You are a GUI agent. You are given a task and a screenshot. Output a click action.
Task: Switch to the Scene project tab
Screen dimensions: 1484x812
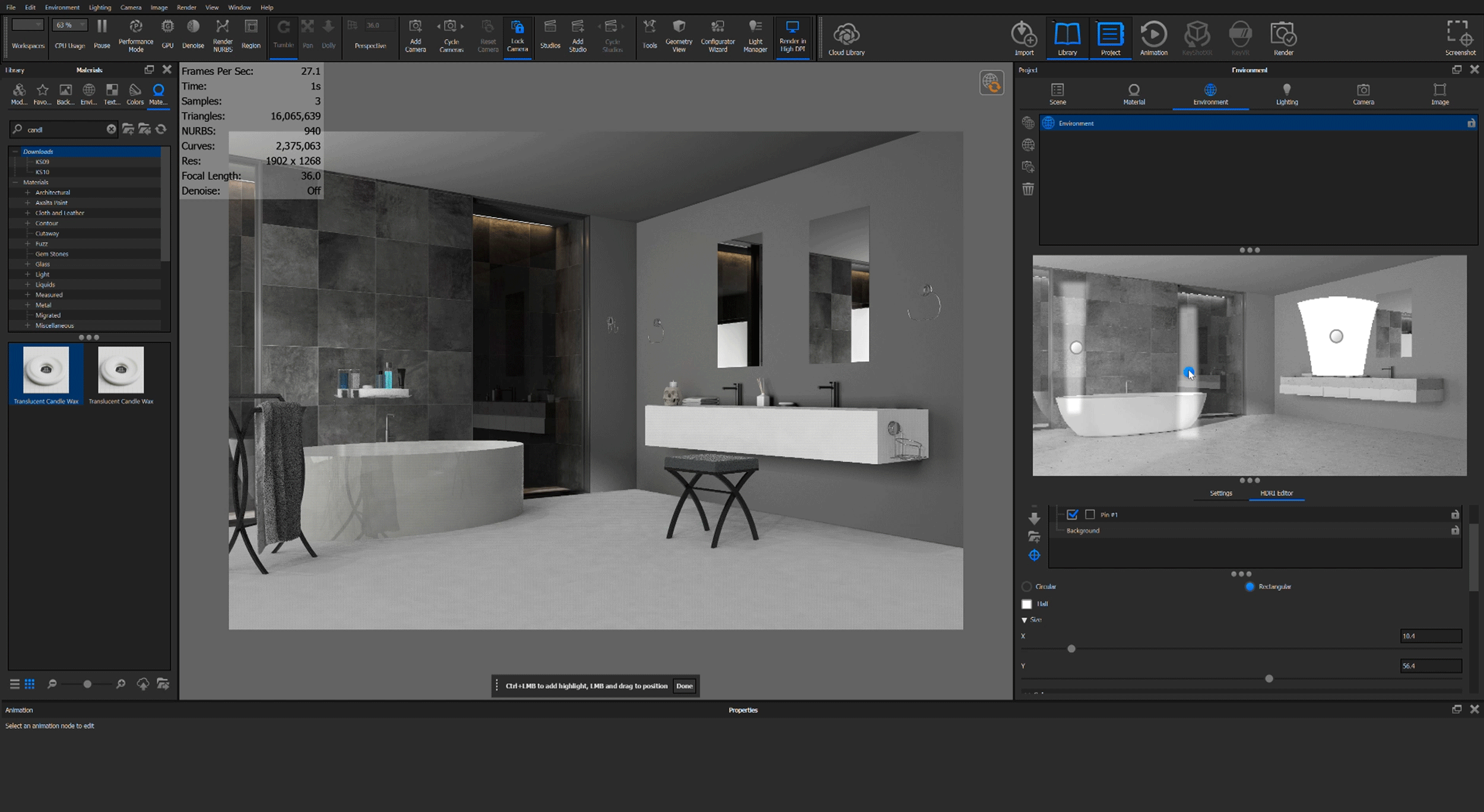point(1057,94)
